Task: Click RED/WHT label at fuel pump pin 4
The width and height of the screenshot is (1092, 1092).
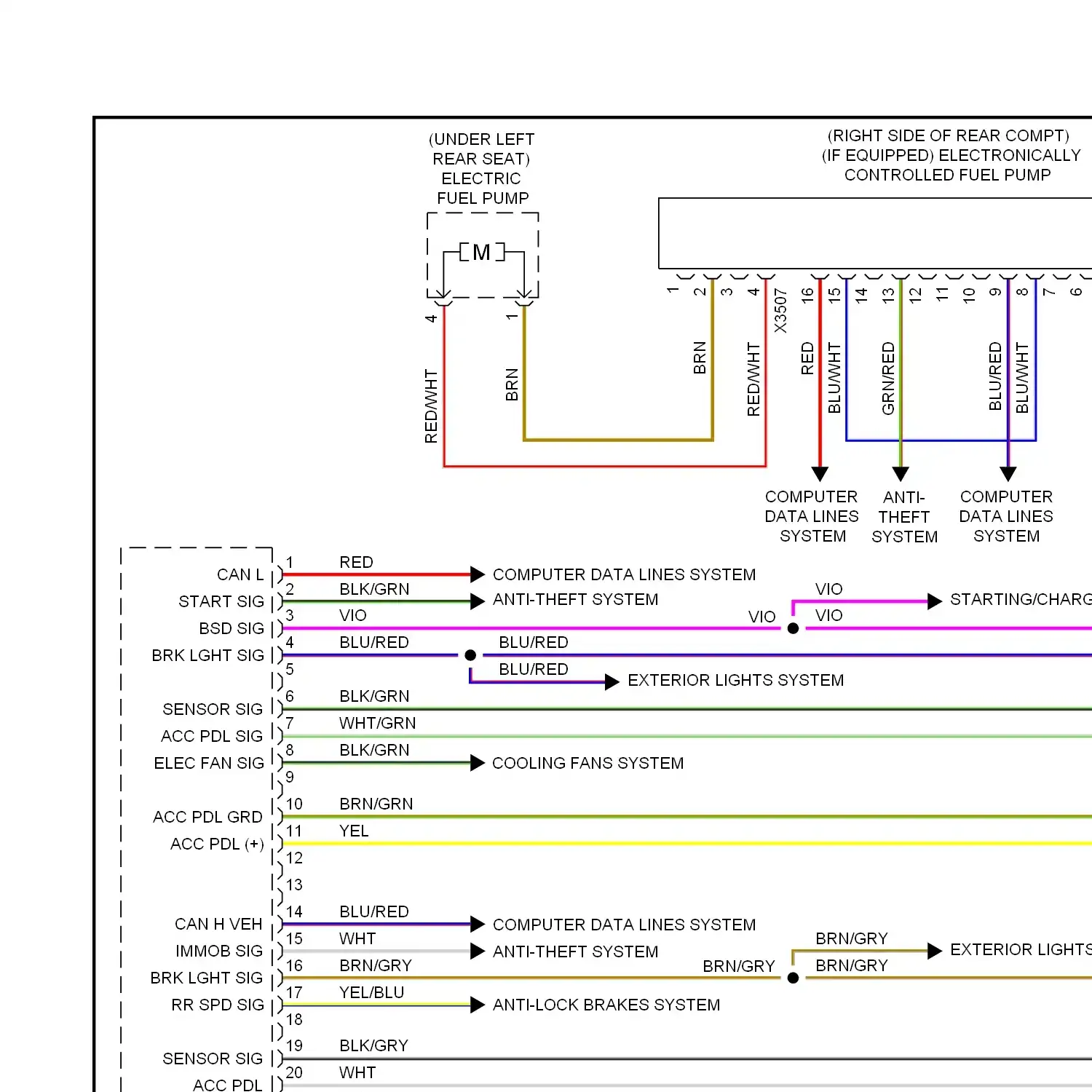Action: coord(431,406)
